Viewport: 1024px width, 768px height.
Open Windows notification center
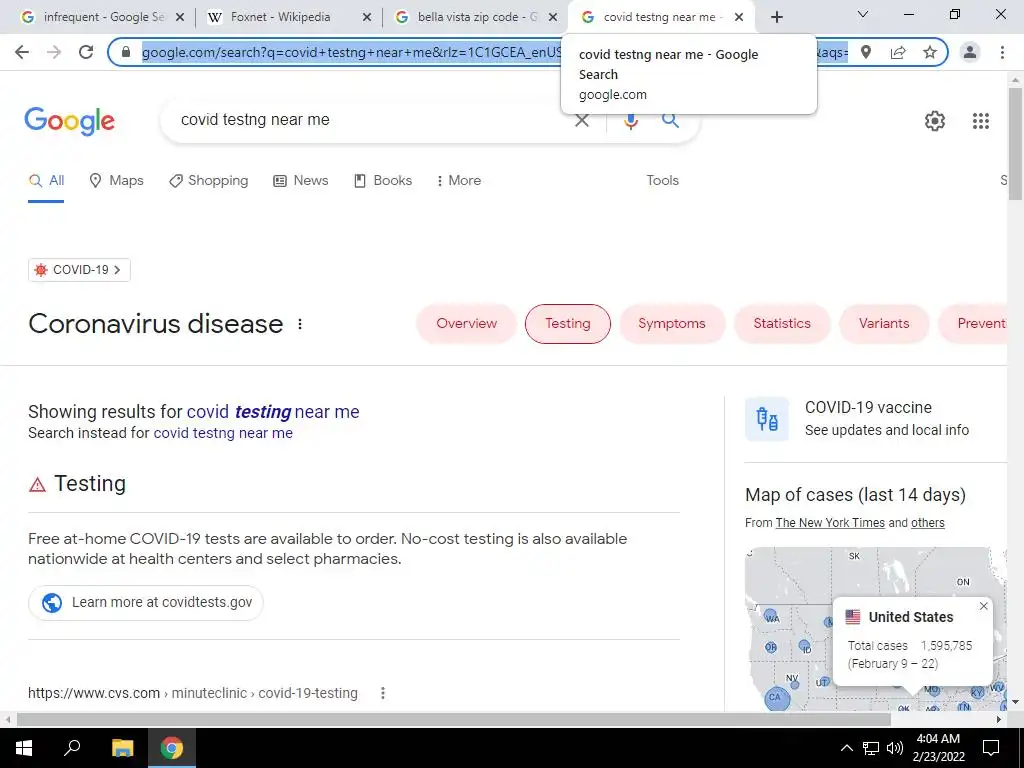pos(991,748)
